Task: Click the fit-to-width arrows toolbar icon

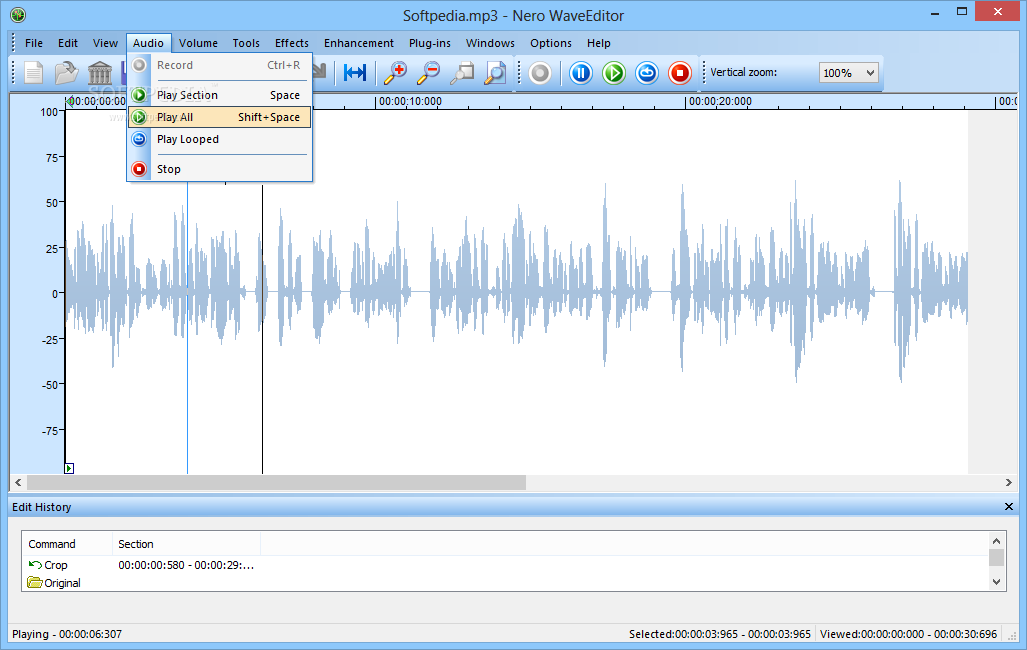Action: [354, 73]
